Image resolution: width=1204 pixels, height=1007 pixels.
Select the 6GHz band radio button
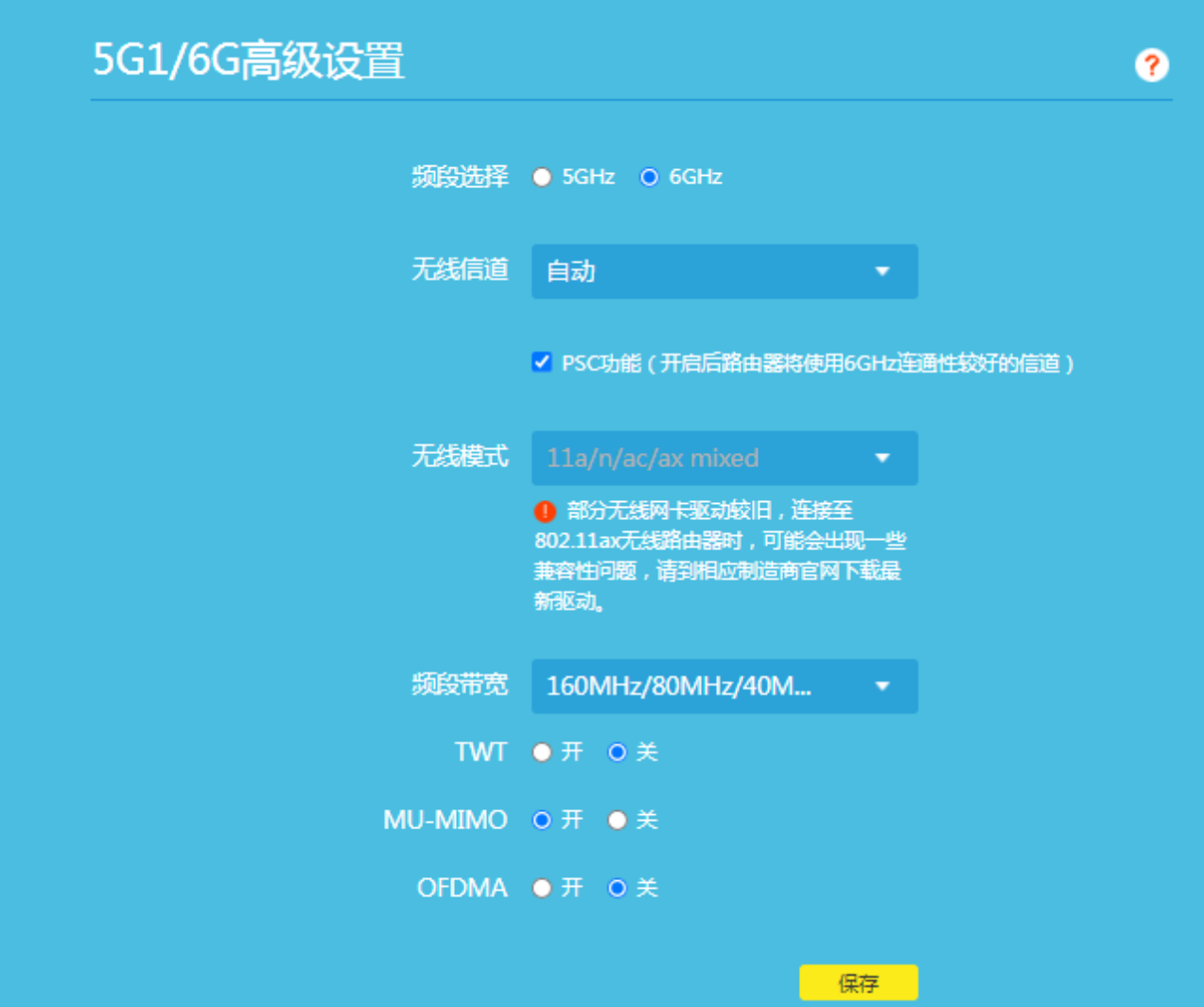[x=649, y=177]
